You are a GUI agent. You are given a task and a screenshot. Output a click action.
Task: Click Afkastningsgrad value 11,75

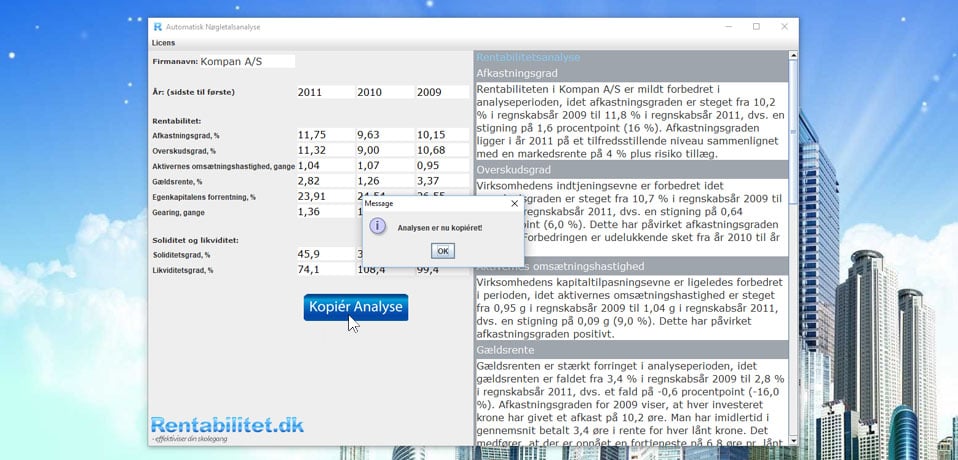click(323, 135)
